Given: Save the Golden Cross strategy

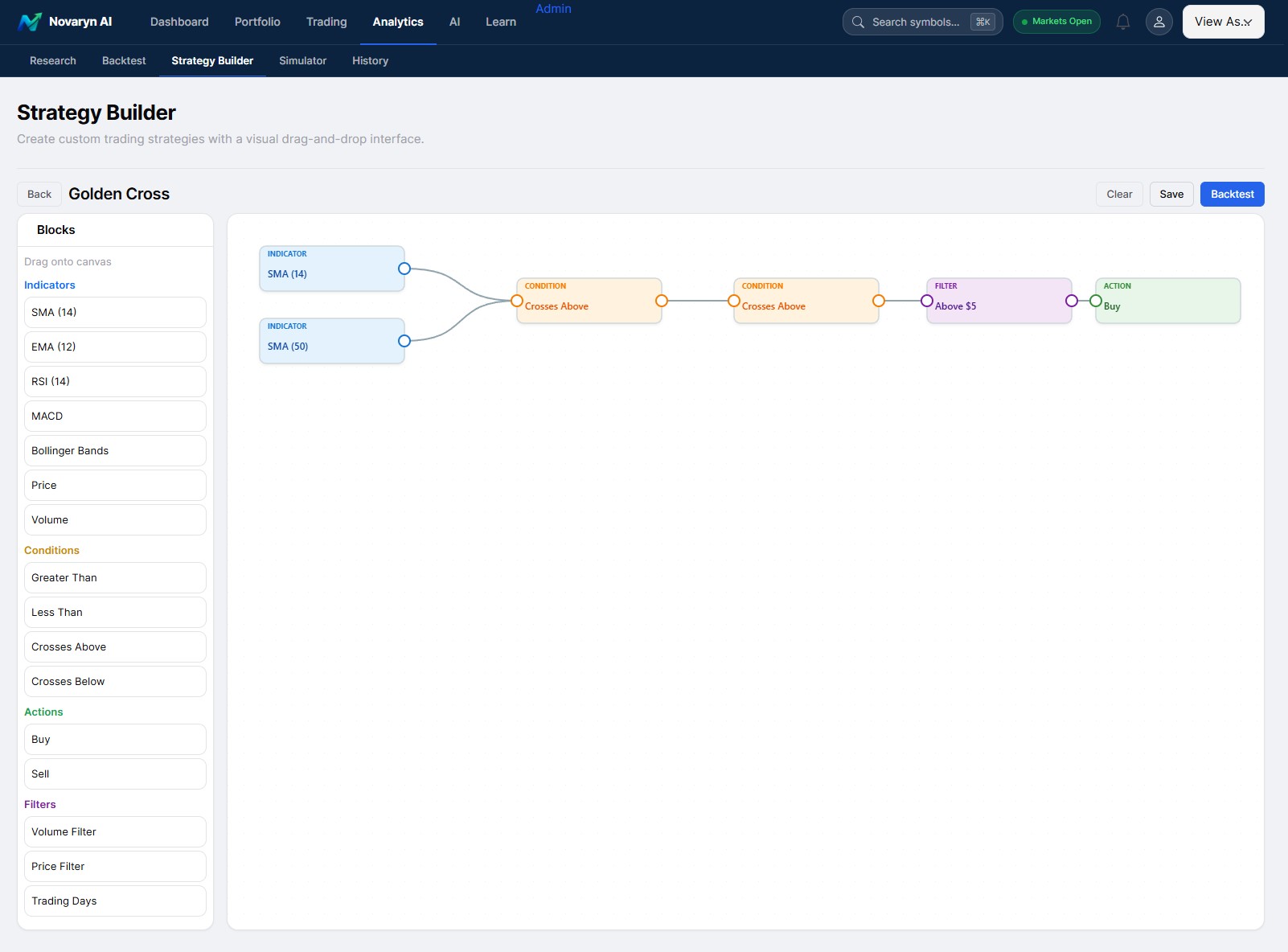Looking at the screenshot, I should [x=1171, y=194].
